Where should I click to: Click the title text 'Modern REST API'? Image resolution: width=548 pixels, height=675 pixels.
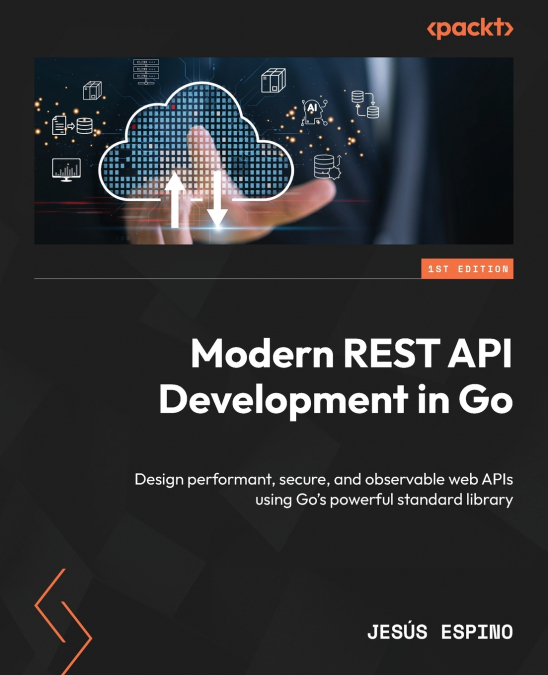(352, 353)
